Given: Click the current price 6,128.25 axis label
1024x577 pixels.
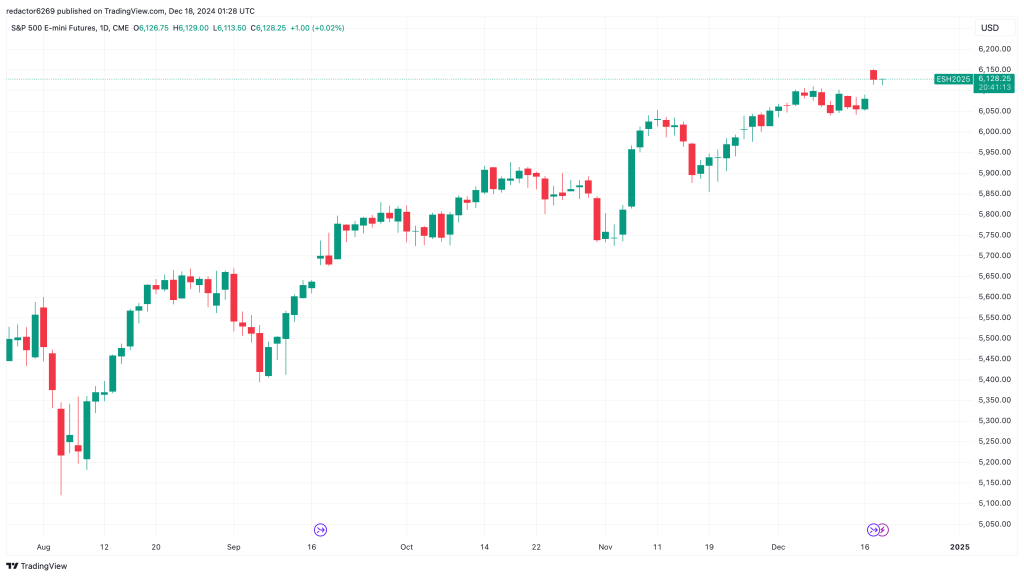Looking at the screenshot, I should [x=995, y=78].
